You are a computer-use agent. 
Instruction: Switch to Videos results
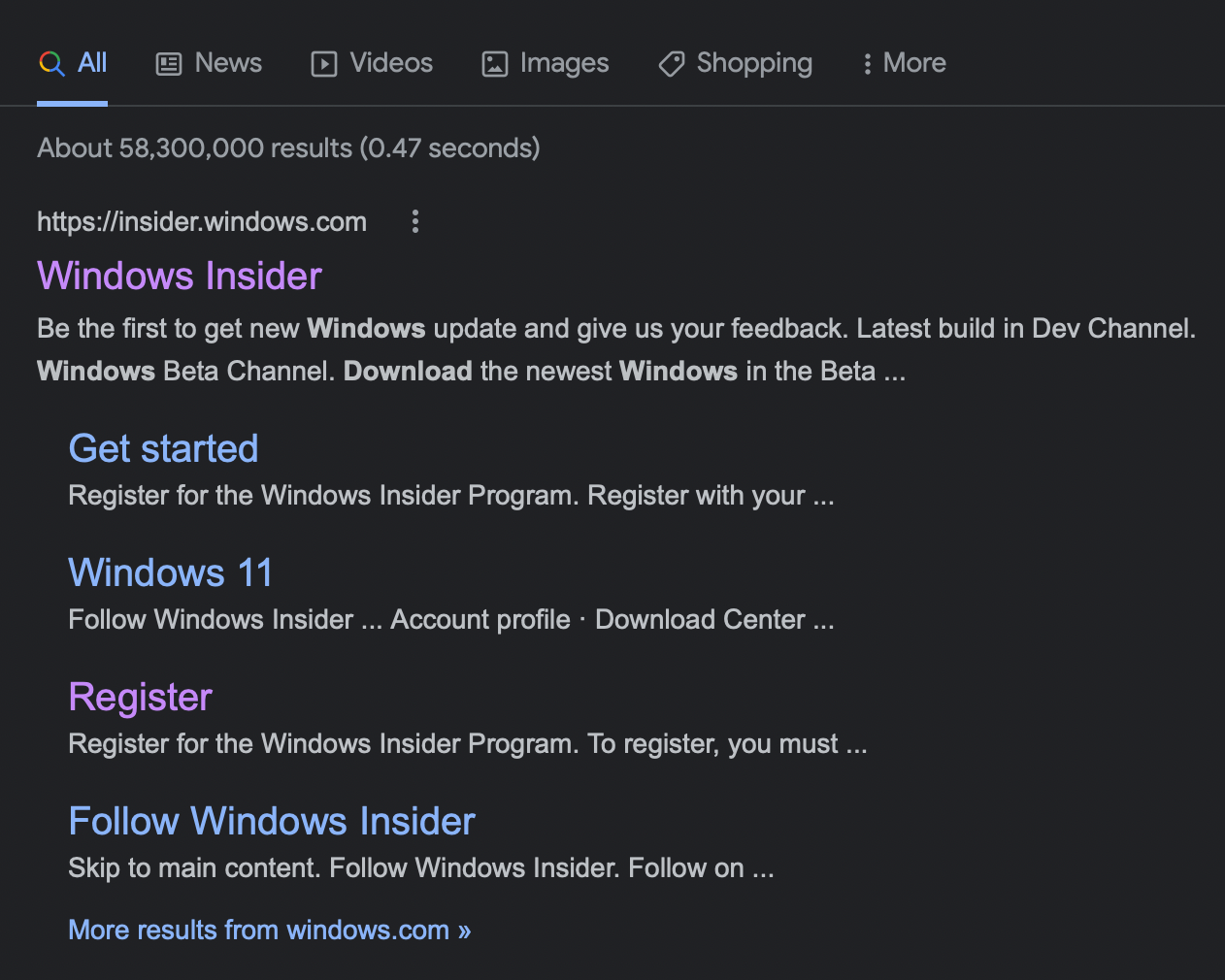[x=372, y=63]
